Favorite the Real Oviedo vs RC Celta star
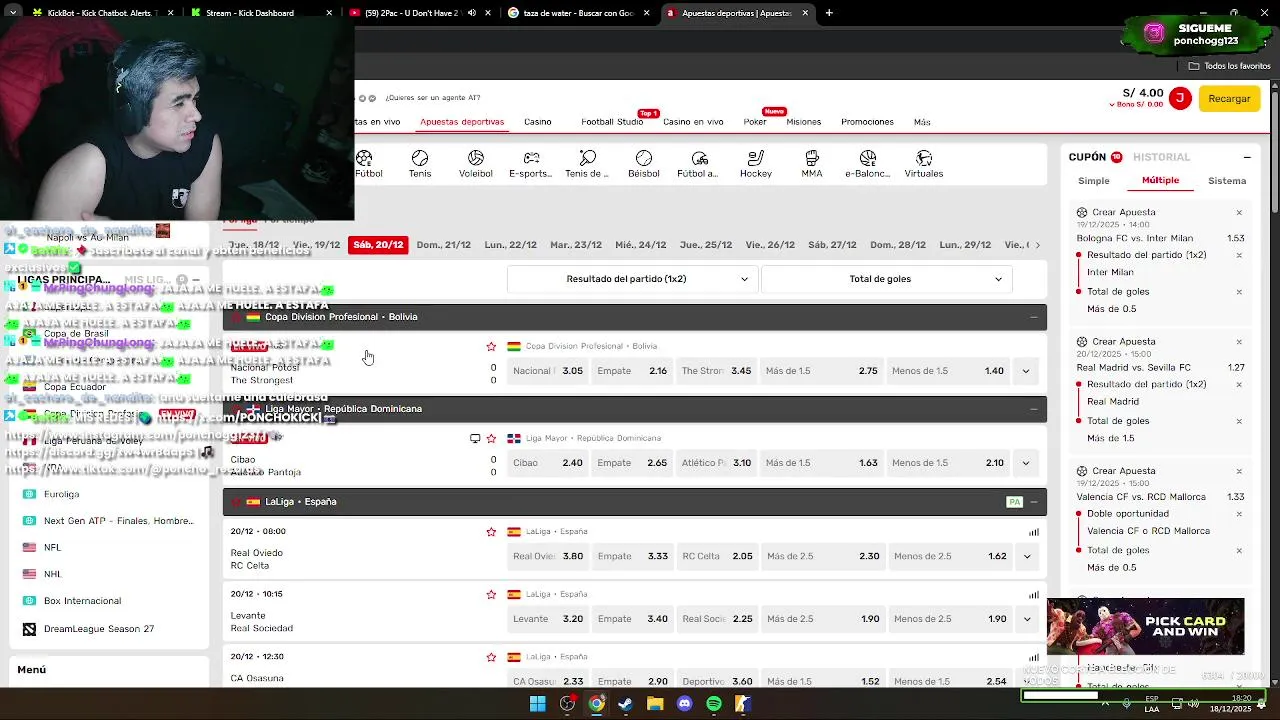 click(491, 532)
